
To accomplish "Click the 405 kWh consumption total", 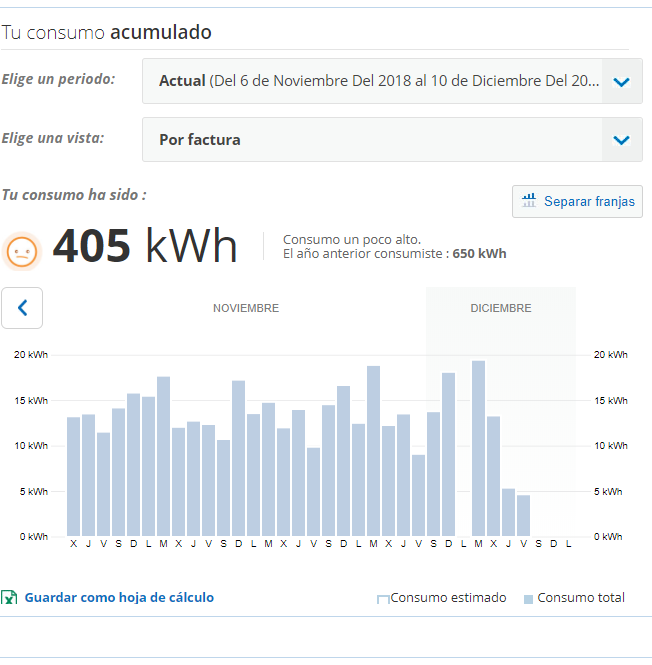I will coord(144,246).
